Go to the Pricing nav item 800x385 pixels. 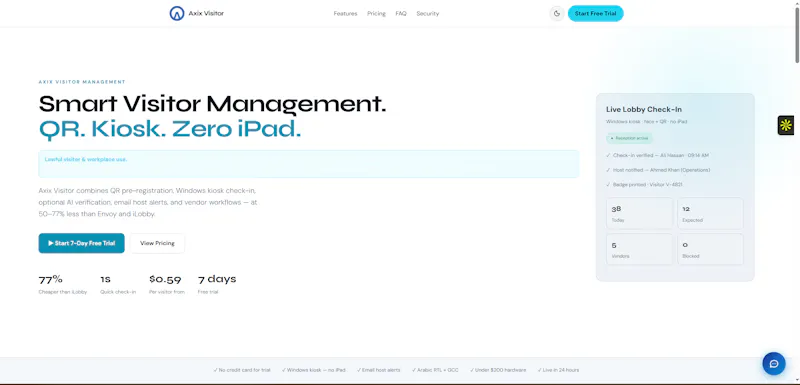[377, 14]
